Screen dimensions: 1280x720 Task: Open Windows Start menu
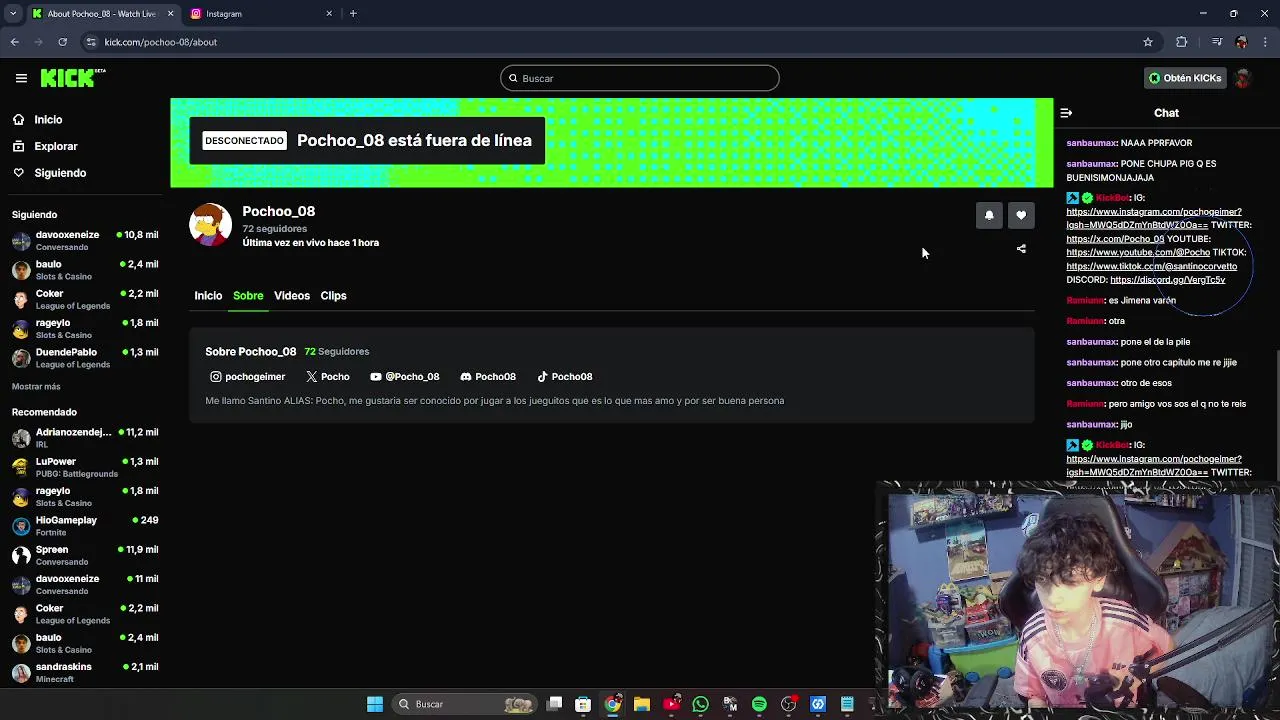click(375, 704)
